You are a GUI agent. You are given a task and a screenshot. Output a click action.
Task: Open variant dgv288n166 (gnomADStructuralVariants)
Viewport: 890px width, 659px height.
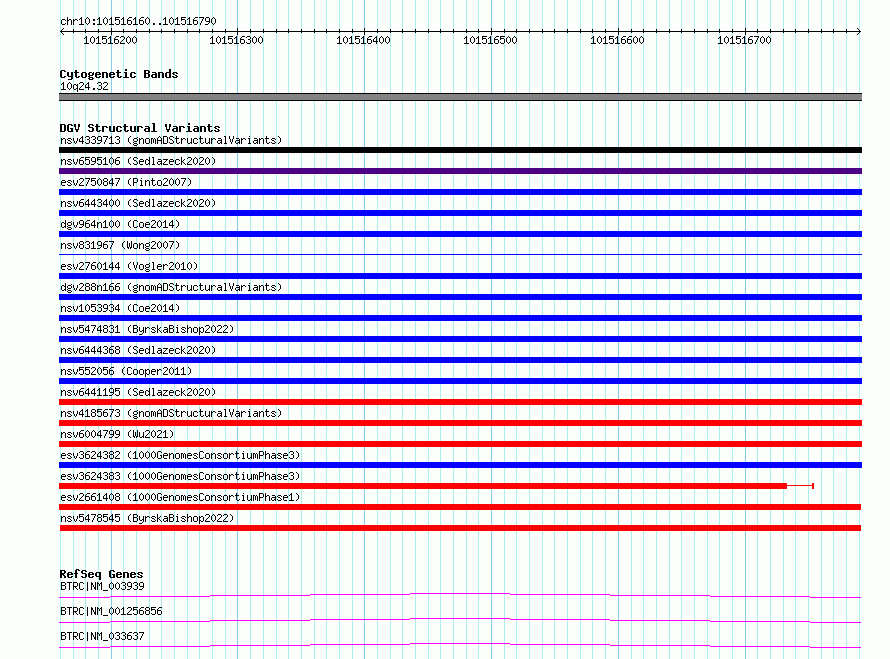point(171,287)
